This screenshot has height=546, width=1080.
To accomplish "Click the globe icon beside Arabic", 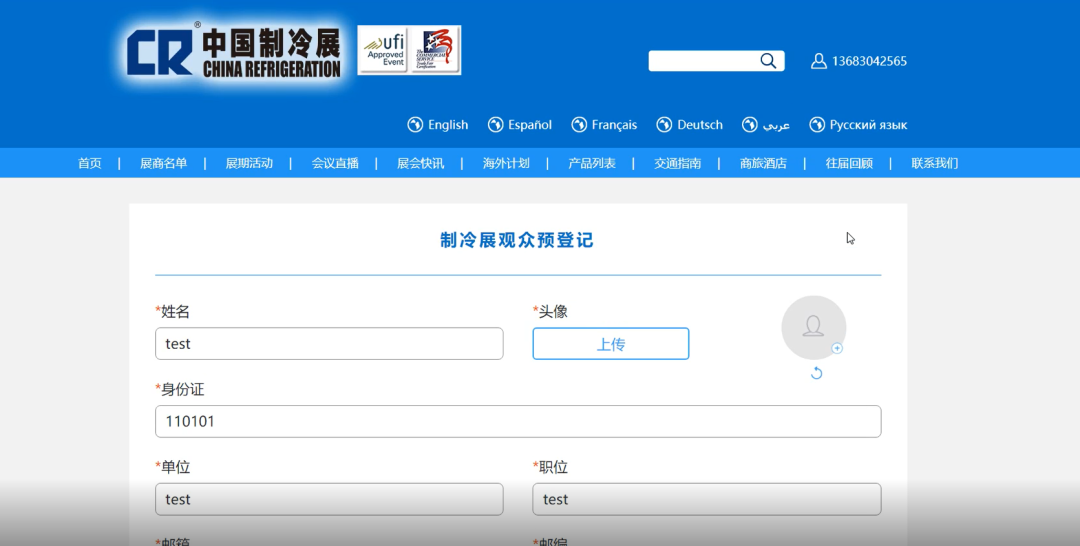I will 749,125.
